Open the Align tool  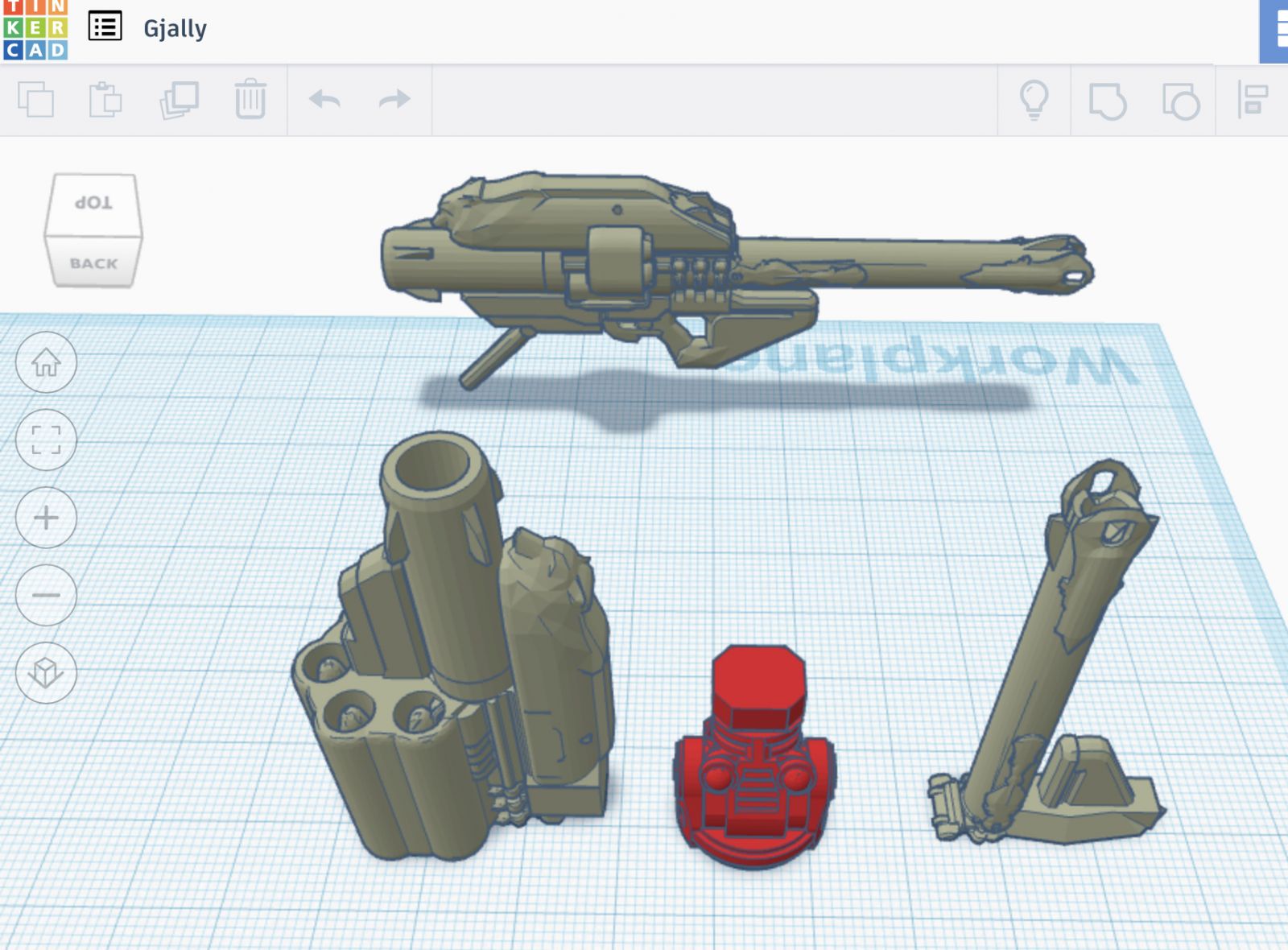coord(1252,101)
